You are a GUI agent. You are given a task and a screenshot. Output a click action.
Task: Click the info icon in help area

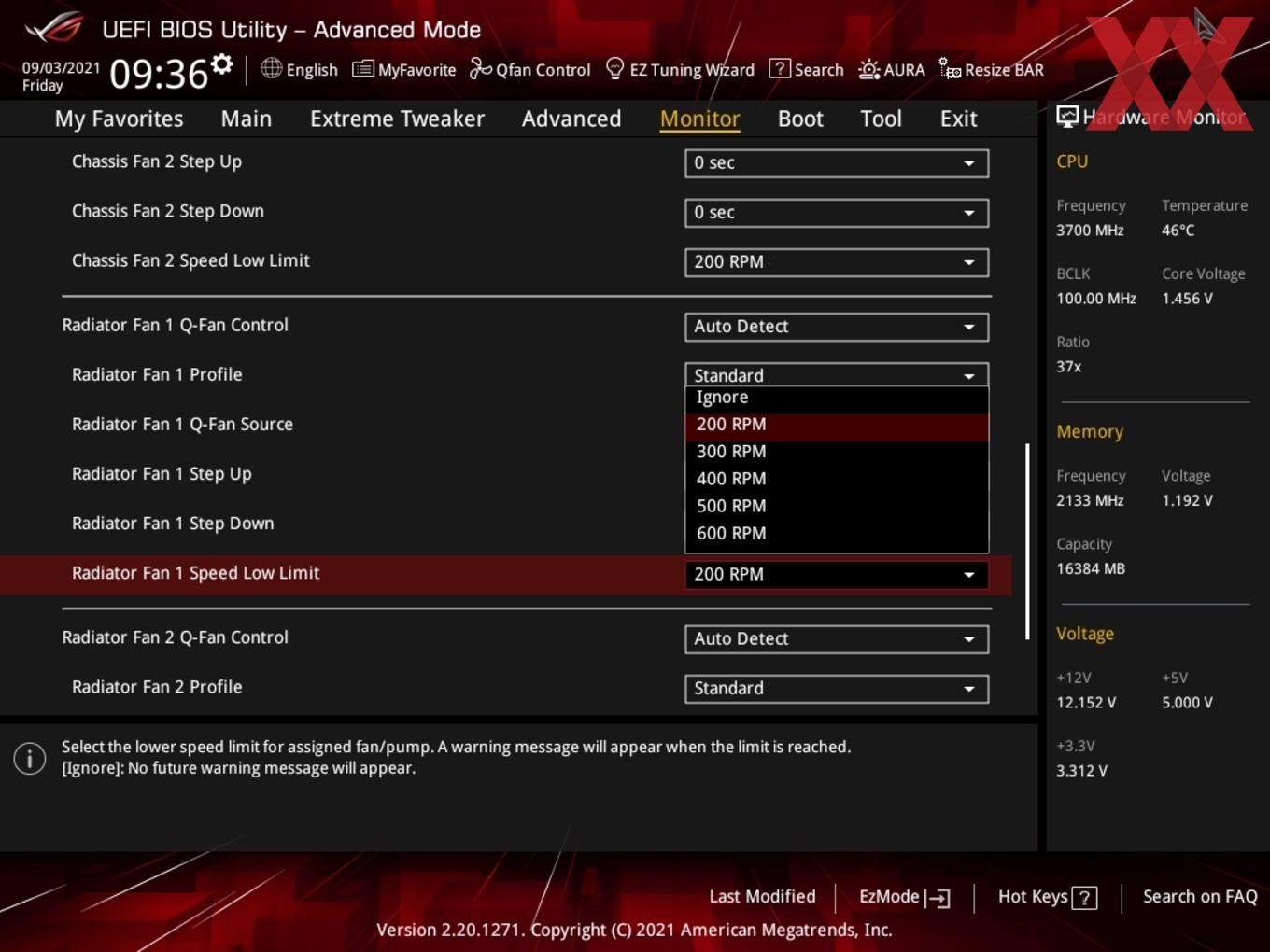coord(30,758)
